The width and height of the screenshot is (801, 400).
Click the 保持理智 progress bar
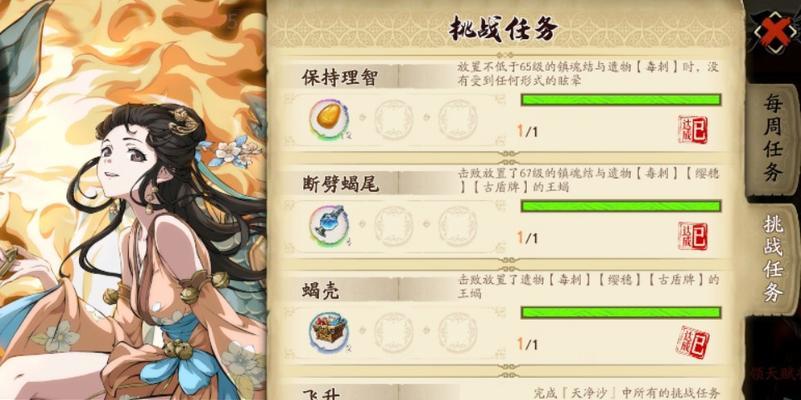tap(621, 100)
